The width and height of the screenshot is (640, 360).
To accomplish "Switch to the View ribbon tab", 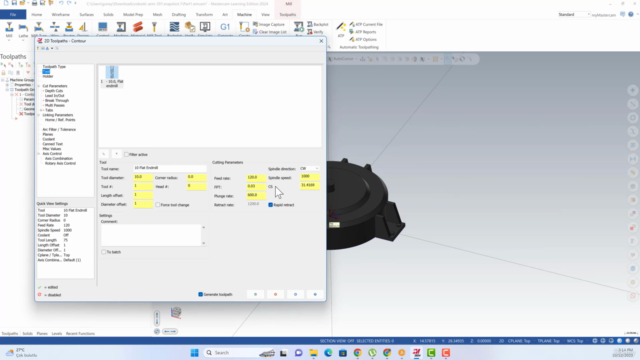I will 265,14.
